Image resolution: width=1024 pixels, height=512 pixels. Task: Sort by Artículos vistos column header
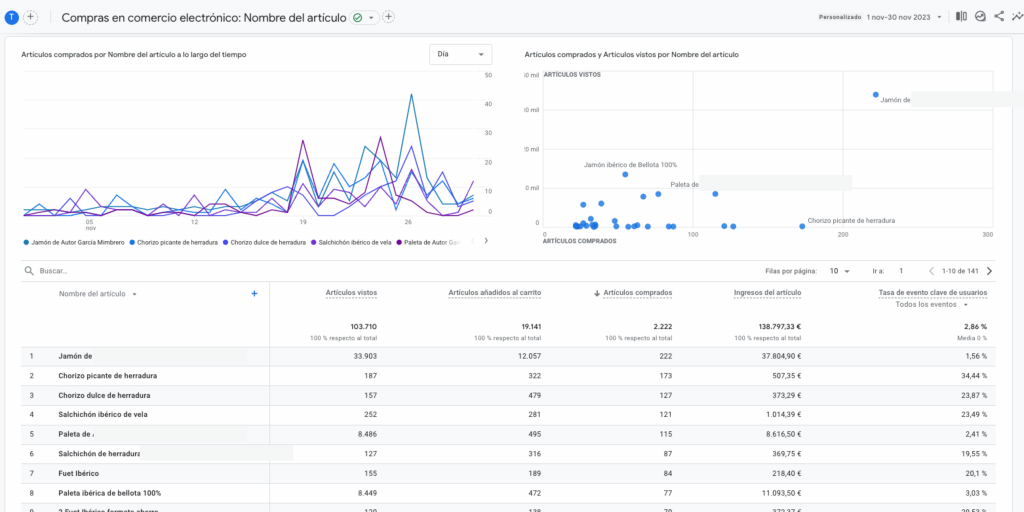(351, 293)
